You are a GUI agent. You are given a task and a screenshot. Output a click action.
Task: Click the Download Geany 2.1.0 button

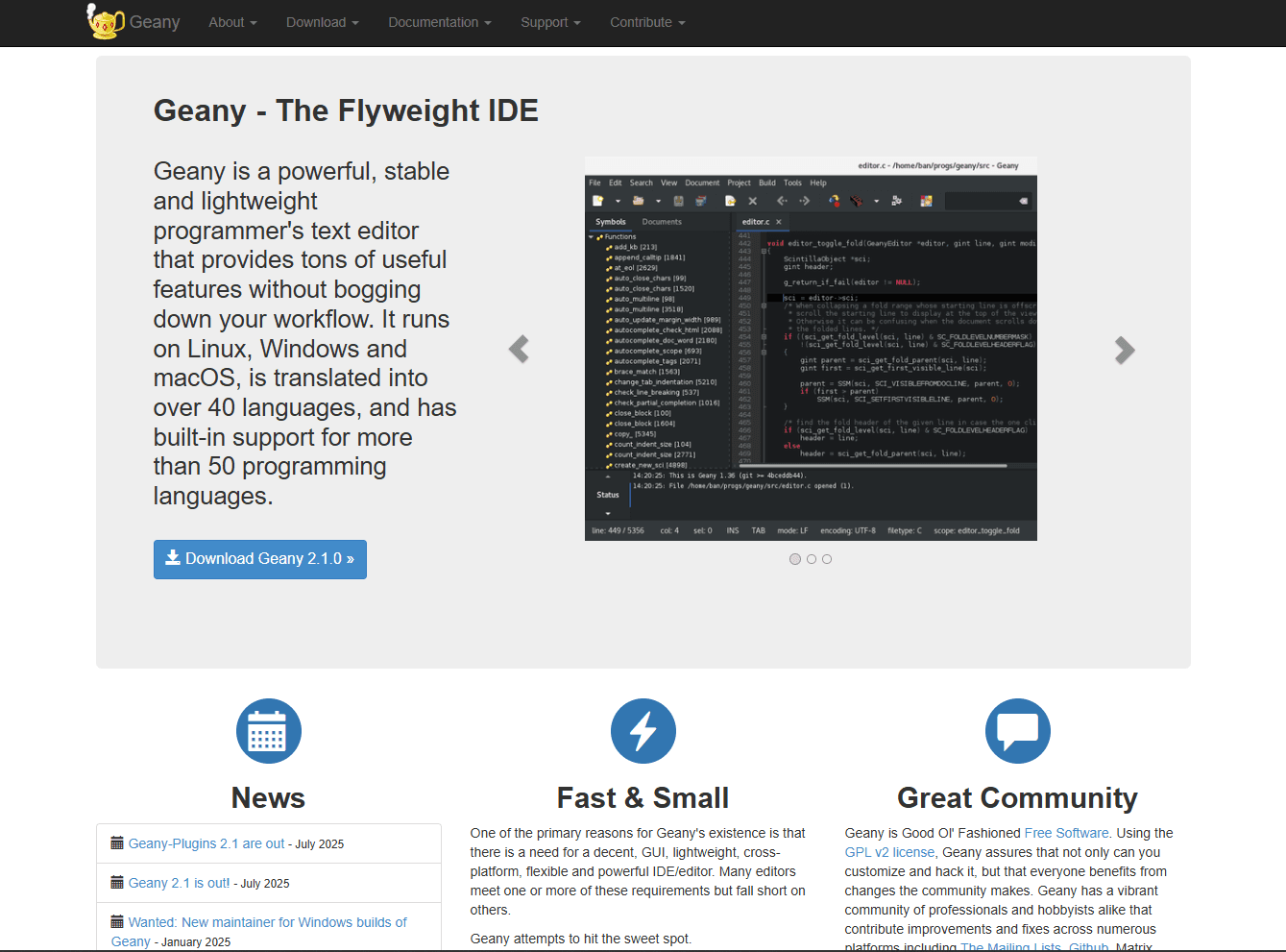pos(260,559)
